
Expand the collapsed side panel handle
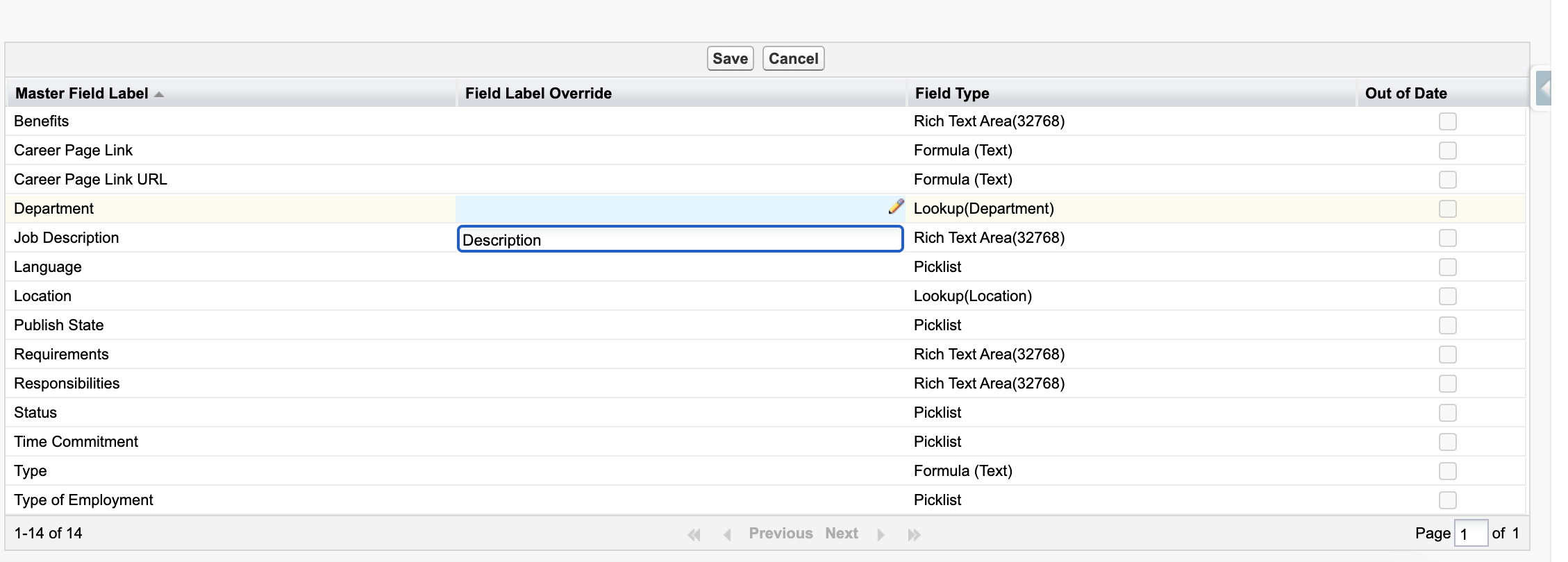pyautogui.click(x=1543, y=88)
